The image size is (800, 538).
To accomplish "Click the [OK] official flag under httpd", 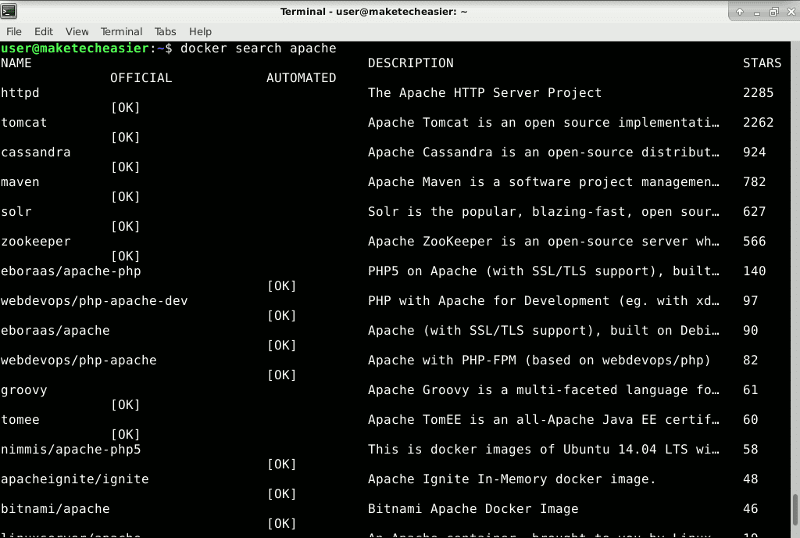I will [x=126, y=108].
